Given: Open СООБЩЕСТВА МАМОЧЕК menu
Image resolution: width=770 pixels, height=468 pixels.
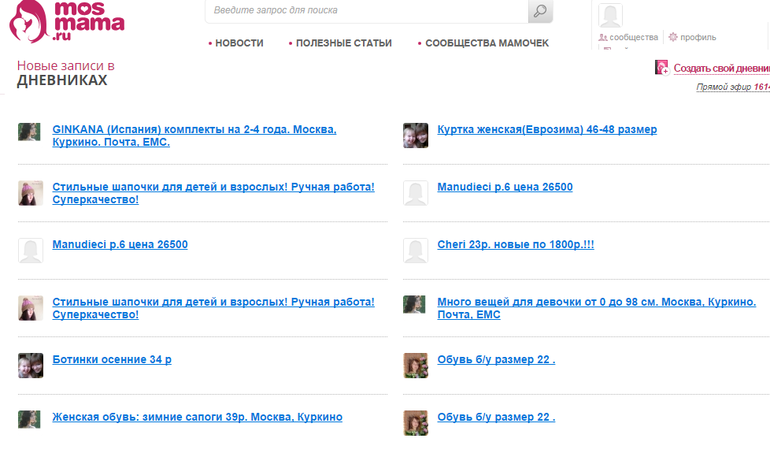Looking at the screenshot, I should [486, 43].
